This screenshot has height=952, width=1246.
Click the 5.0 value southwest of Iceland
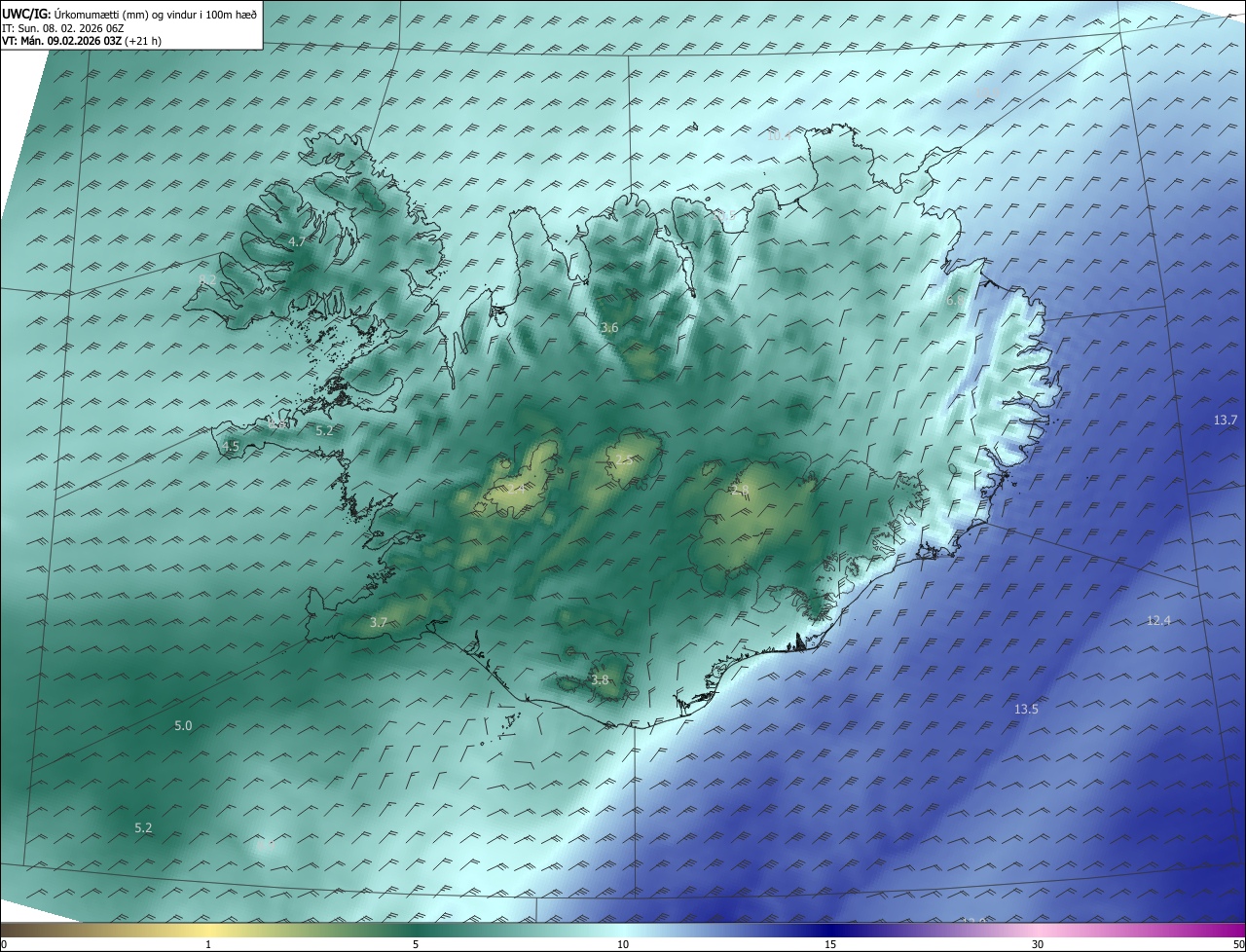(x=183, y=726)
